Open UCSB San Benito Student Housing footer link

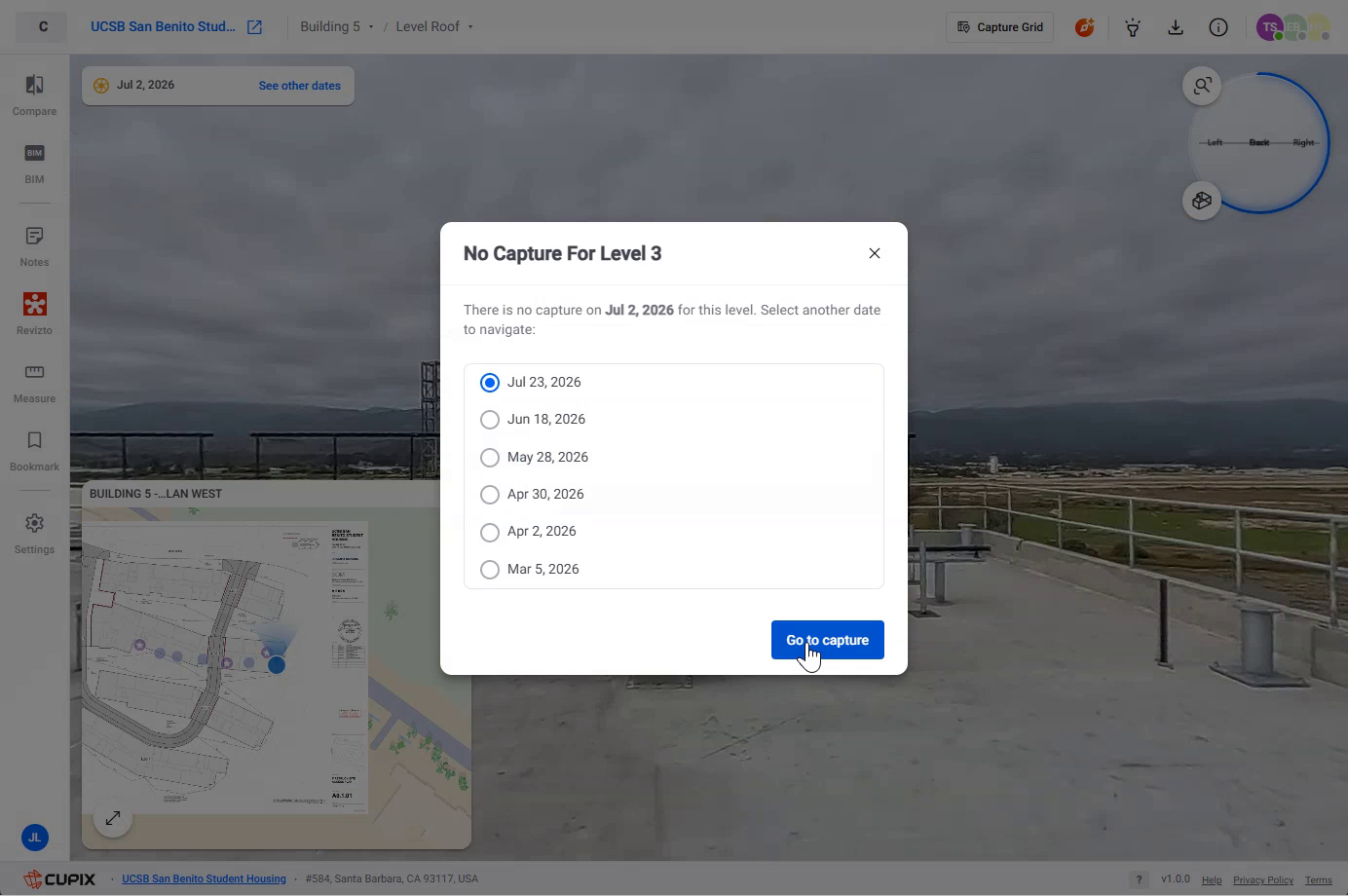204,878
